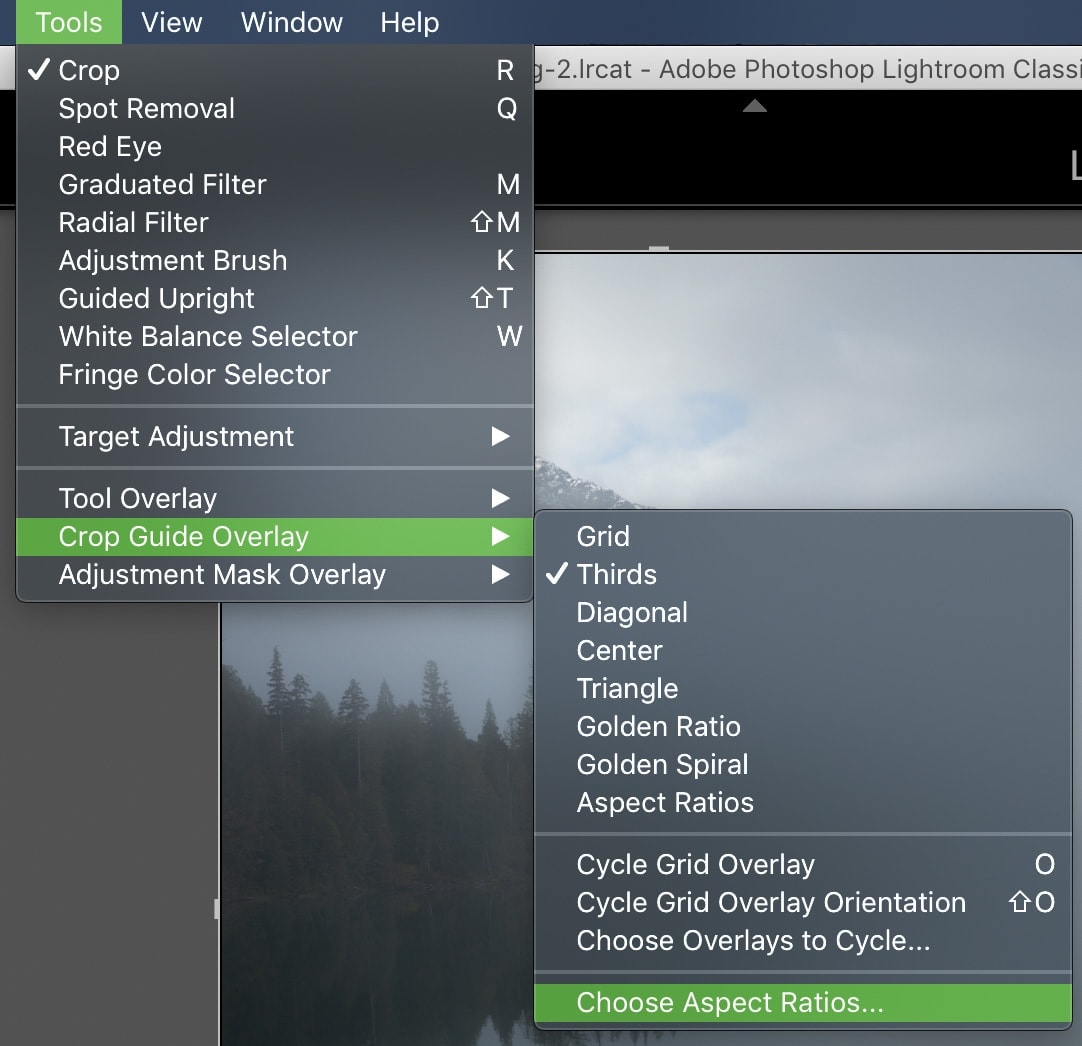This screenshot has width=1082, height=1046.
Task: Select the Triangle crop overlay
Action: click(x=803, y=688)
